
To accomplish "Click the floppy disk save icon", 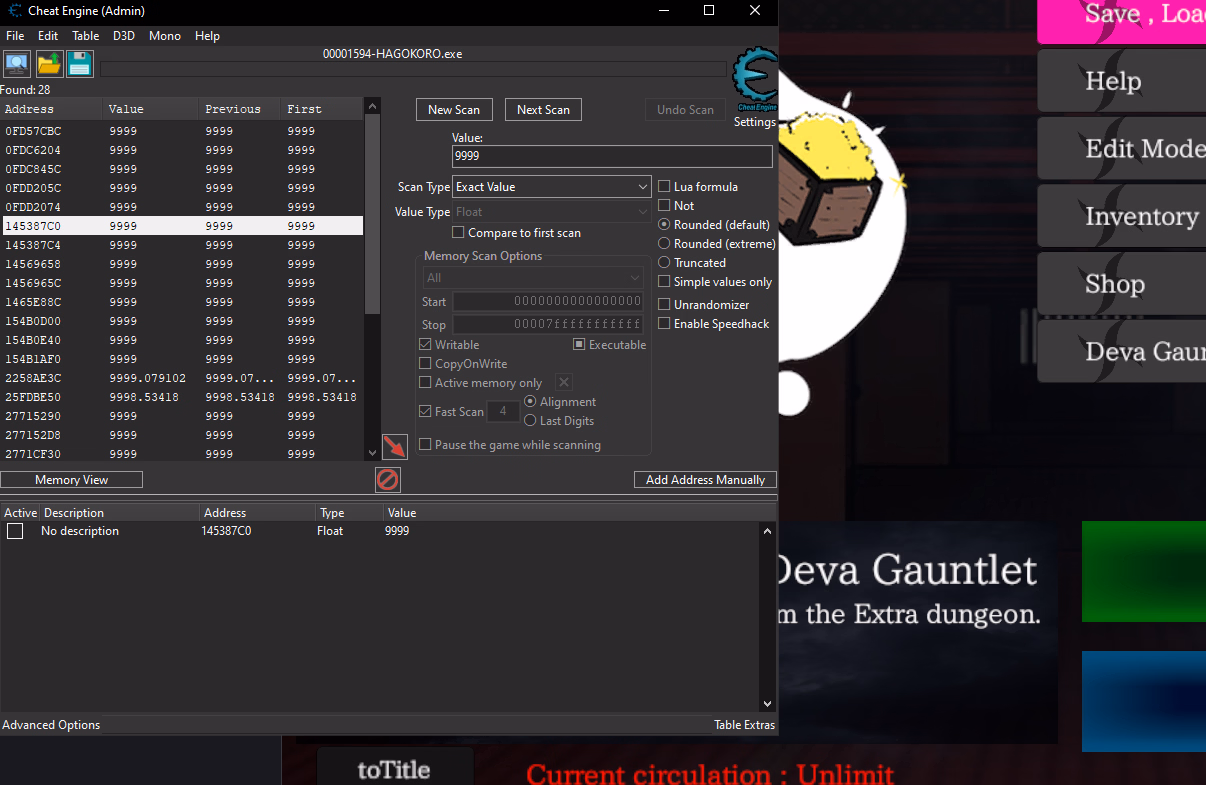I will (80, 64).
